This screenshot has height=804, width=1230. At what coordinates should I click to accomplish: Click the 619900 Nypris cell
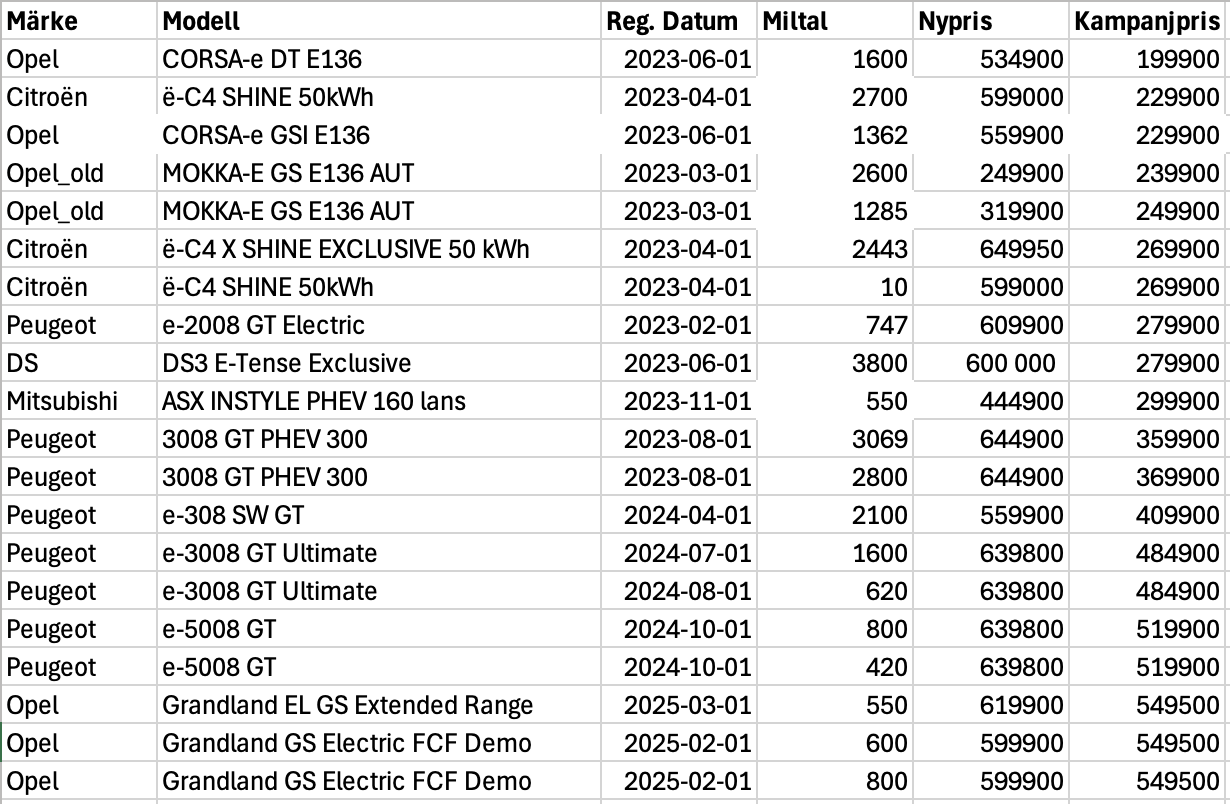(991, 705)
